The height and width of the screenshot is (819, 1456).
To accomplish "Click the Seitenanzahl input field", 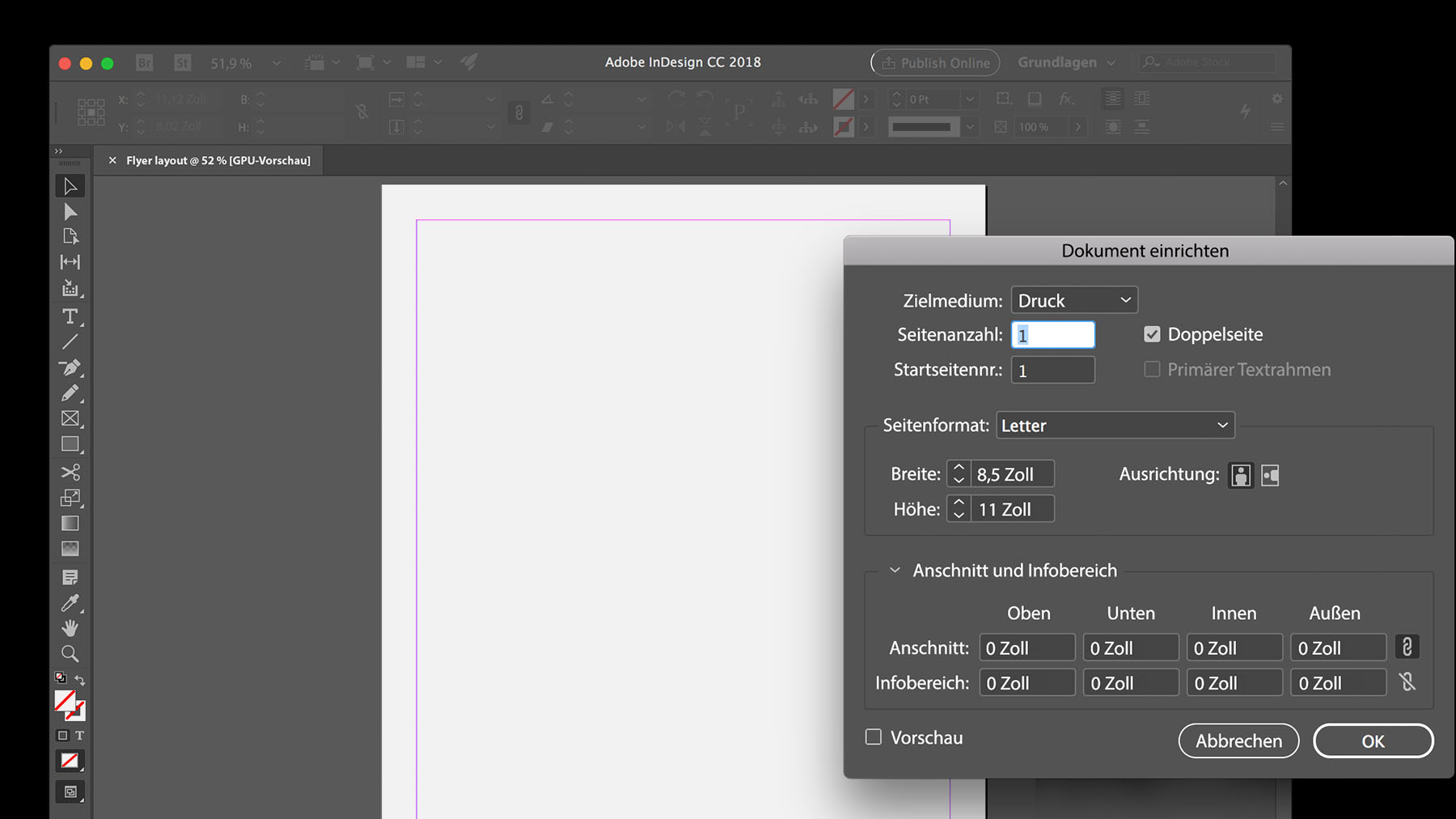I will coord(1053,335).
